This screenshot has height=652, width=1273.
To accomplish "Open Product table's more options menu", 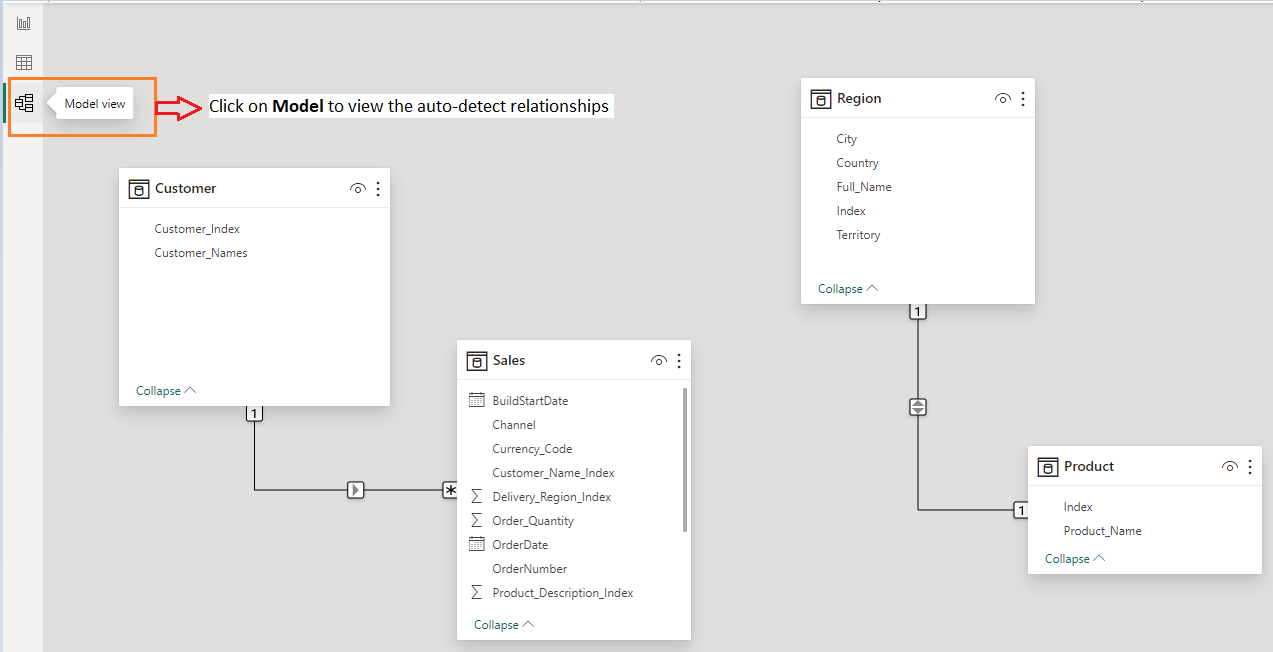I will [x=1250, y=467].
